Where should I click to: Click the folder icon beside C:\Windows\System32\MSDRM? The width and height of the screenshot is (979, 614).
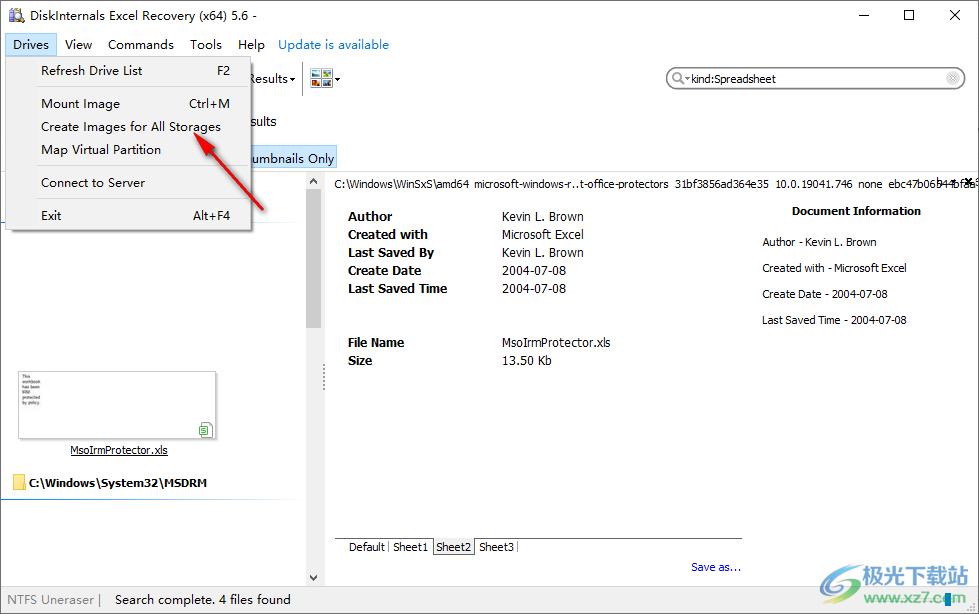(19, 482)
